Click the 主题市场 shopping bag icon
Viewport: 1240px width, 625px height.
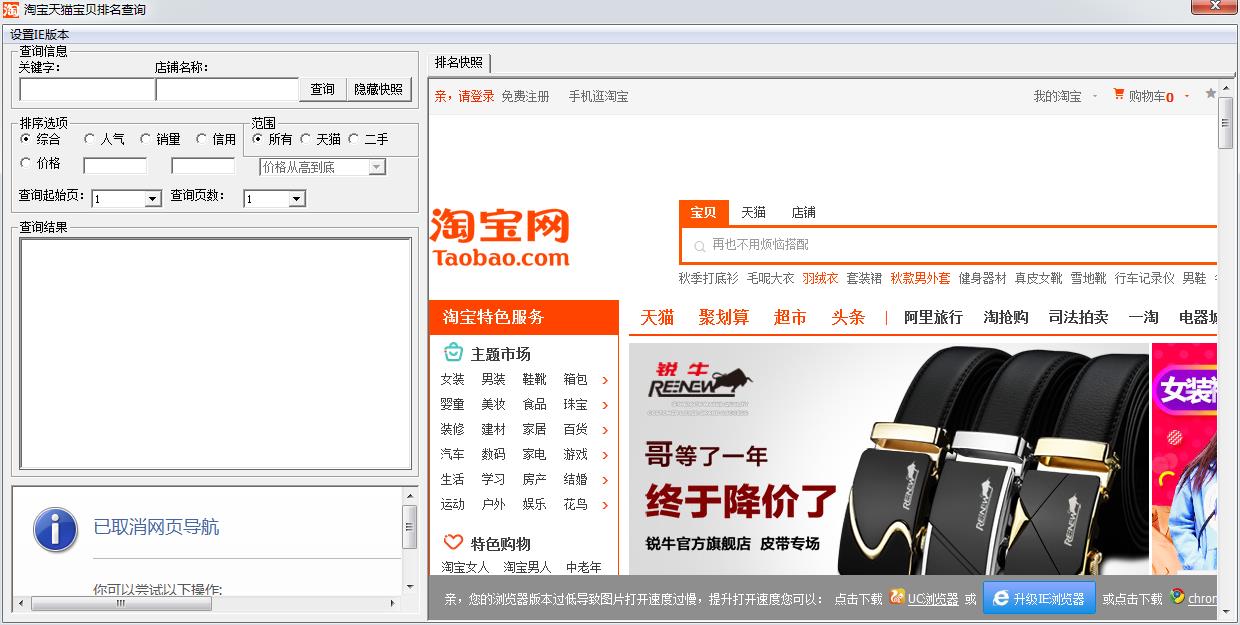click(x=453, y=353)
